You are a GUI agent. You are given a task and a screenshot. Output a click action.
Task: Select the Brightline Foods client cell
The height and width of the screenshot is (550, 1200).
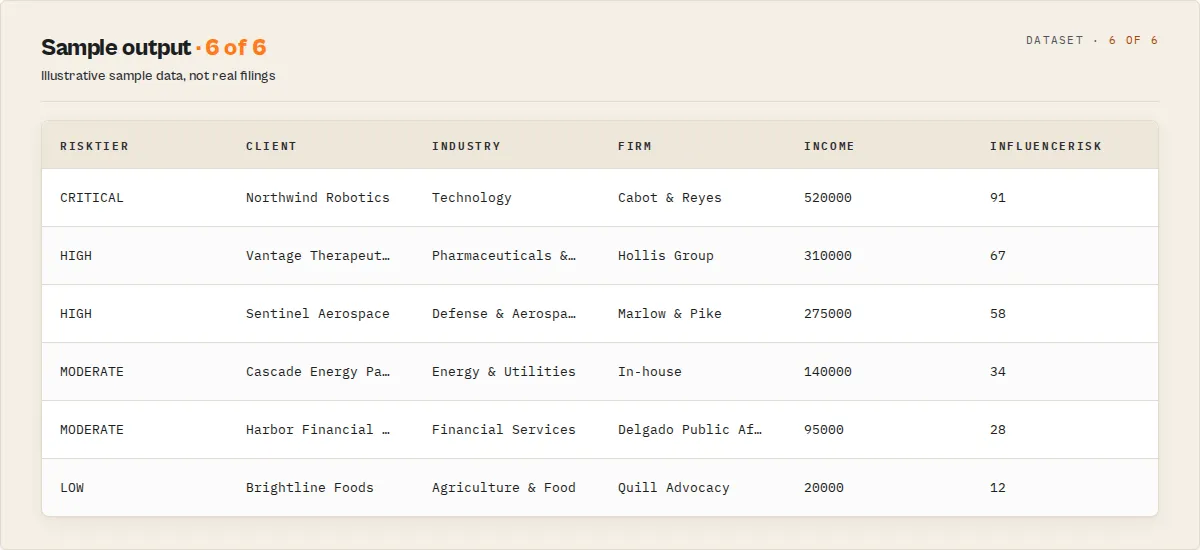(x=310, y=488)
